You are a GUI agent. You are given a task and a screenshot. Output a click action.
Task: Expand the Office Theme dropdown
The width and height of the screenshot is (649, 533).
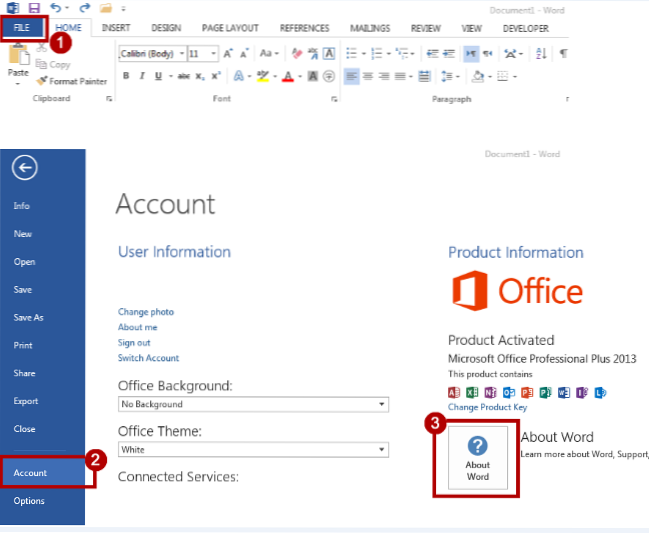382,450
